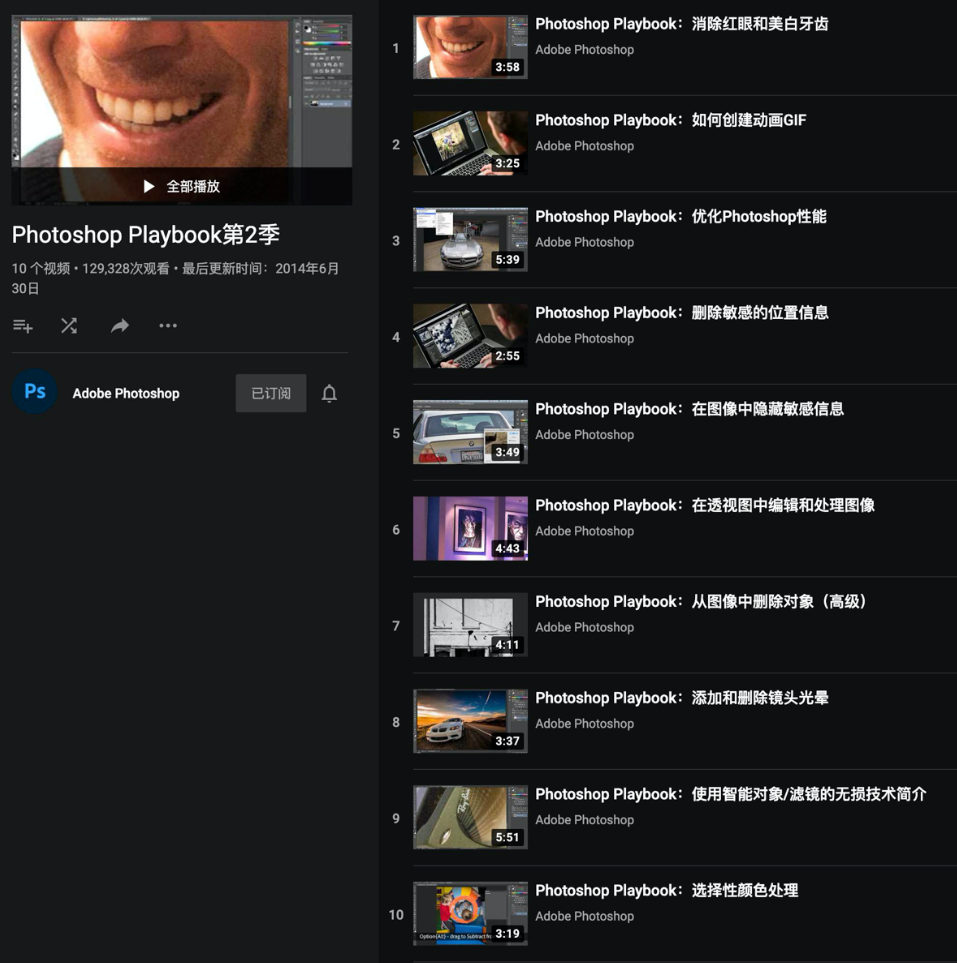Click the channel name under the 透视图 video
957x963 pixels.
(585, 531)
